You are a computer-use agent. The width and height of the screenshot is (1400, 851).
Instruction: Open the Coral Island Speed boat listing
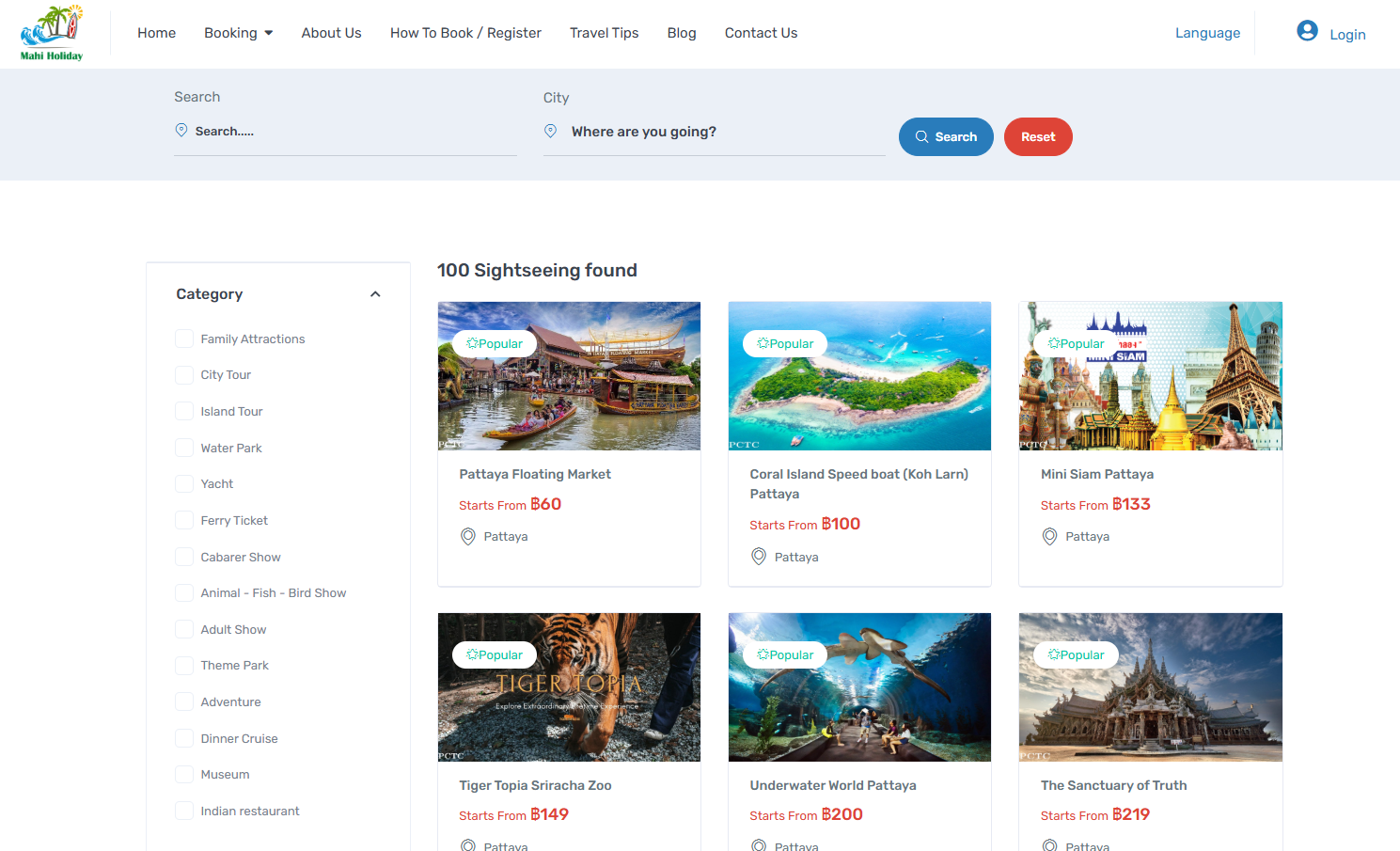click(x=858, y=483)
